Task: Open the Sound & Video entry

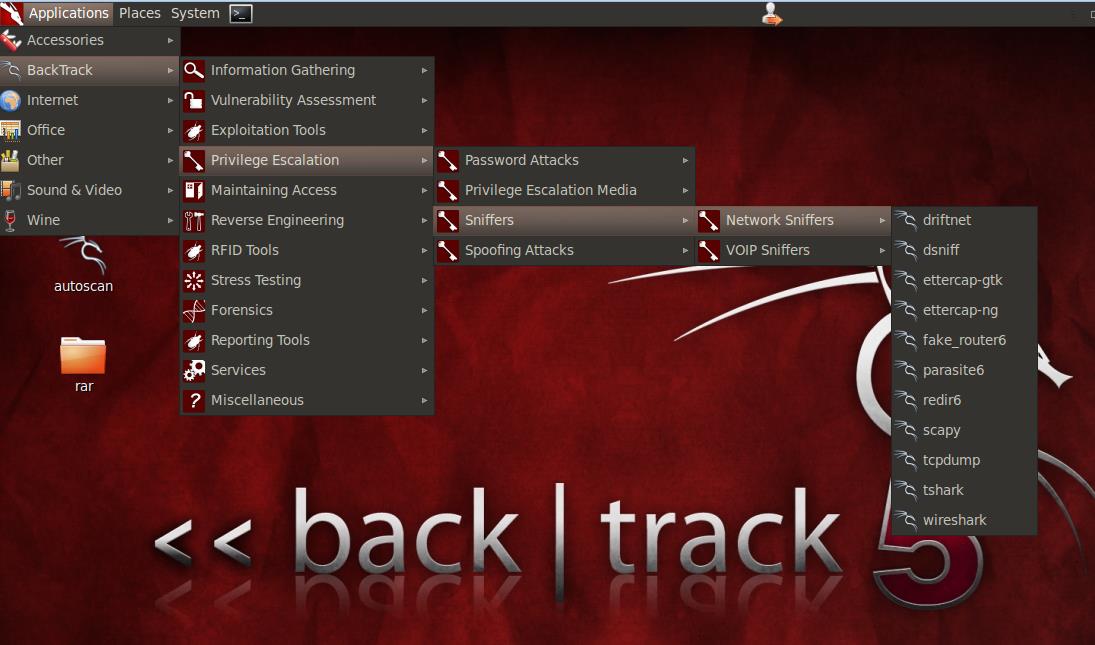Action: pyautogui.click(x=89, y=191)
